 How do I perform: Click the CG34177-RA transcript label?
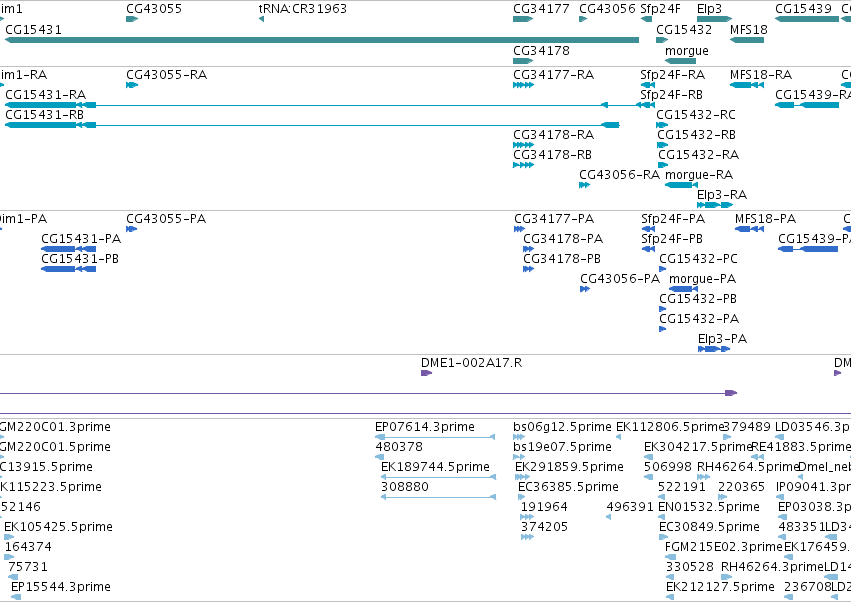(554, 74)
